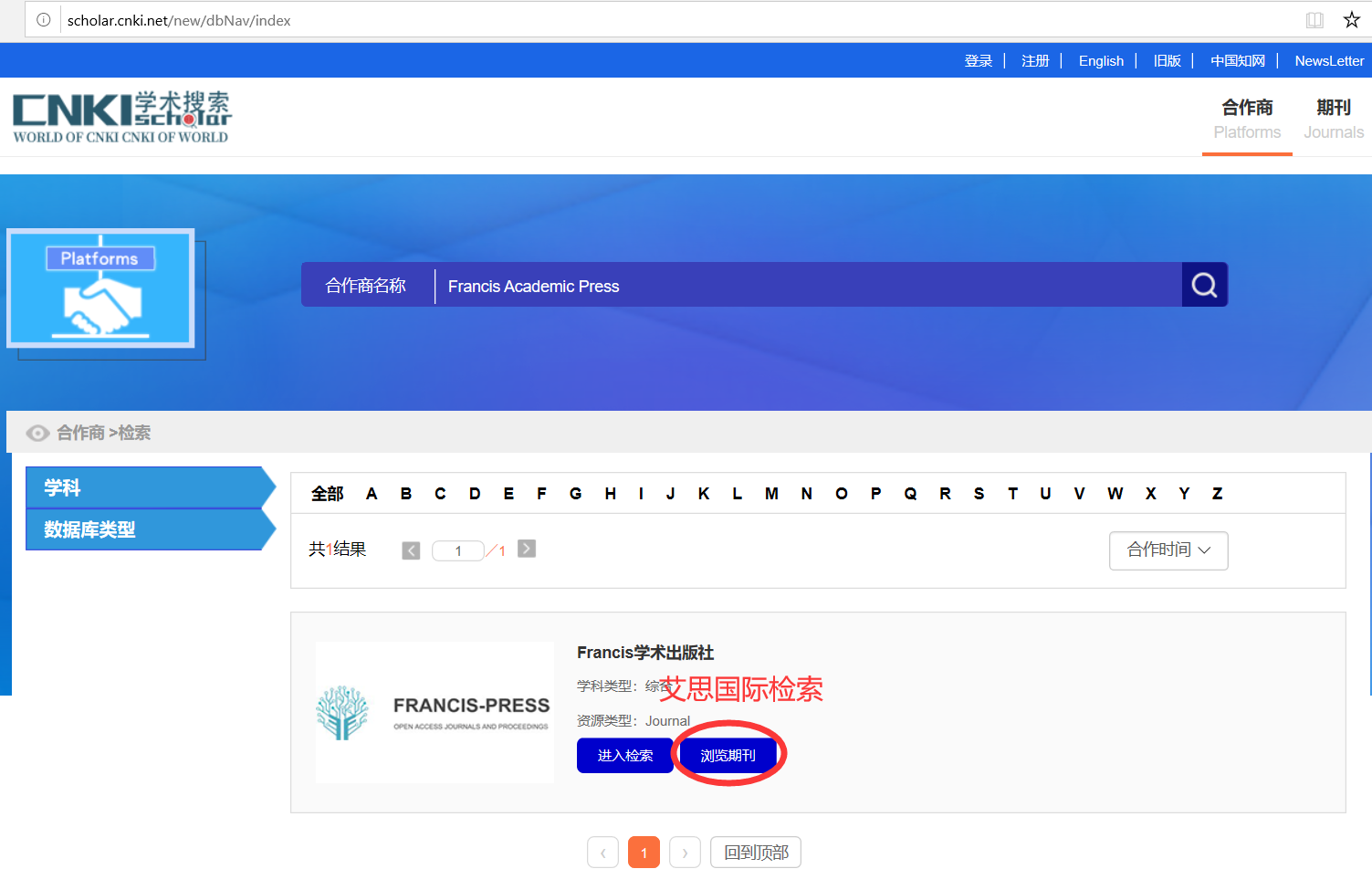Click the 合作商 breadcrumb link

(x=80, y=433)
